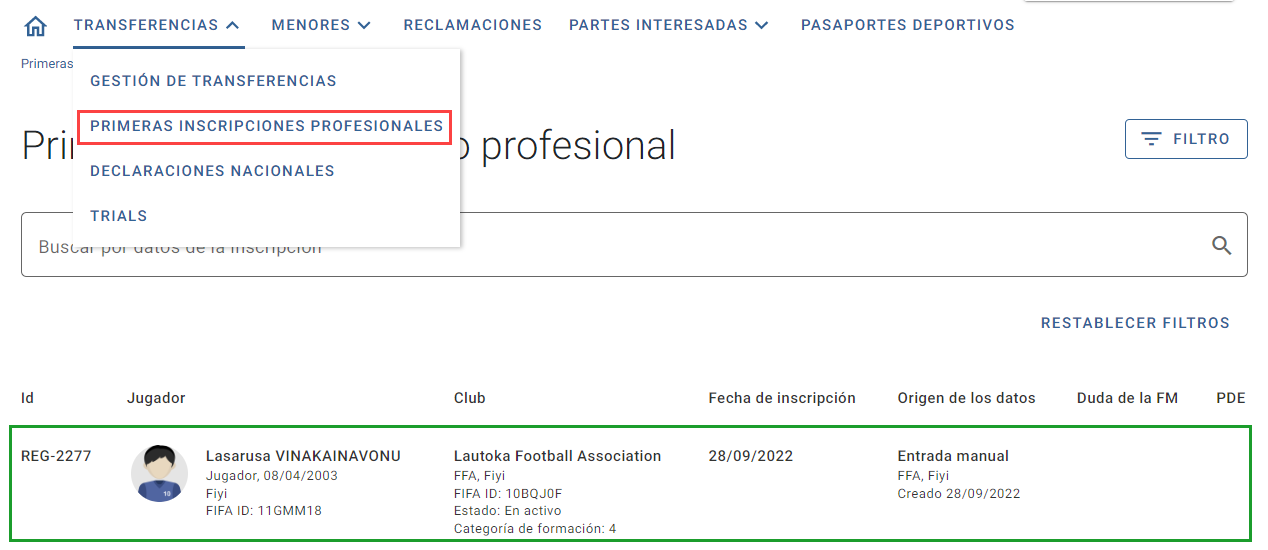Click the FILTRO button
The height and width of the screenshot is (550, 1268).
coord(1186,139)
